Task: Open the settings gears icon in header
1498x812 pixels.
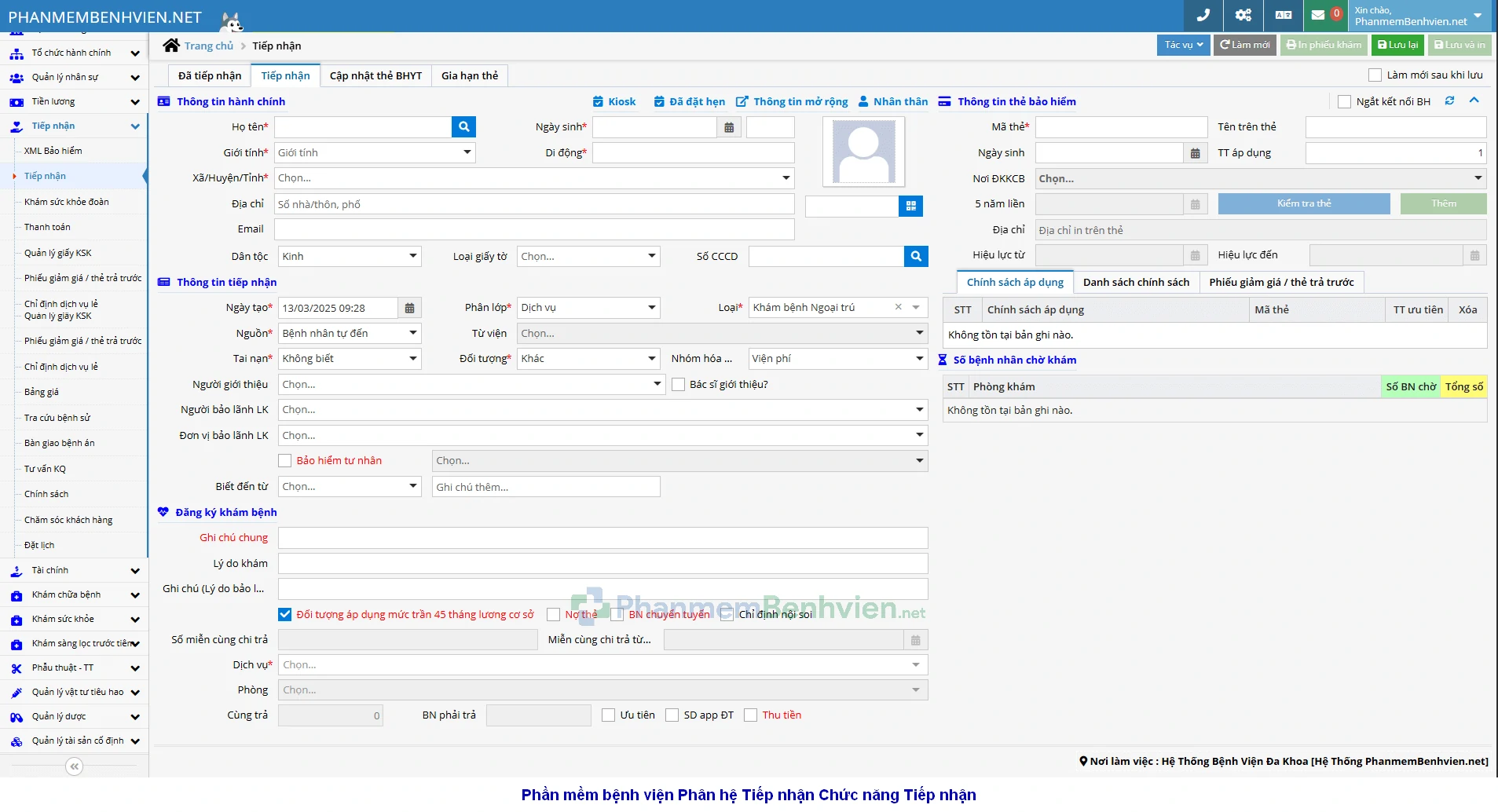Action: (1243, 15)
